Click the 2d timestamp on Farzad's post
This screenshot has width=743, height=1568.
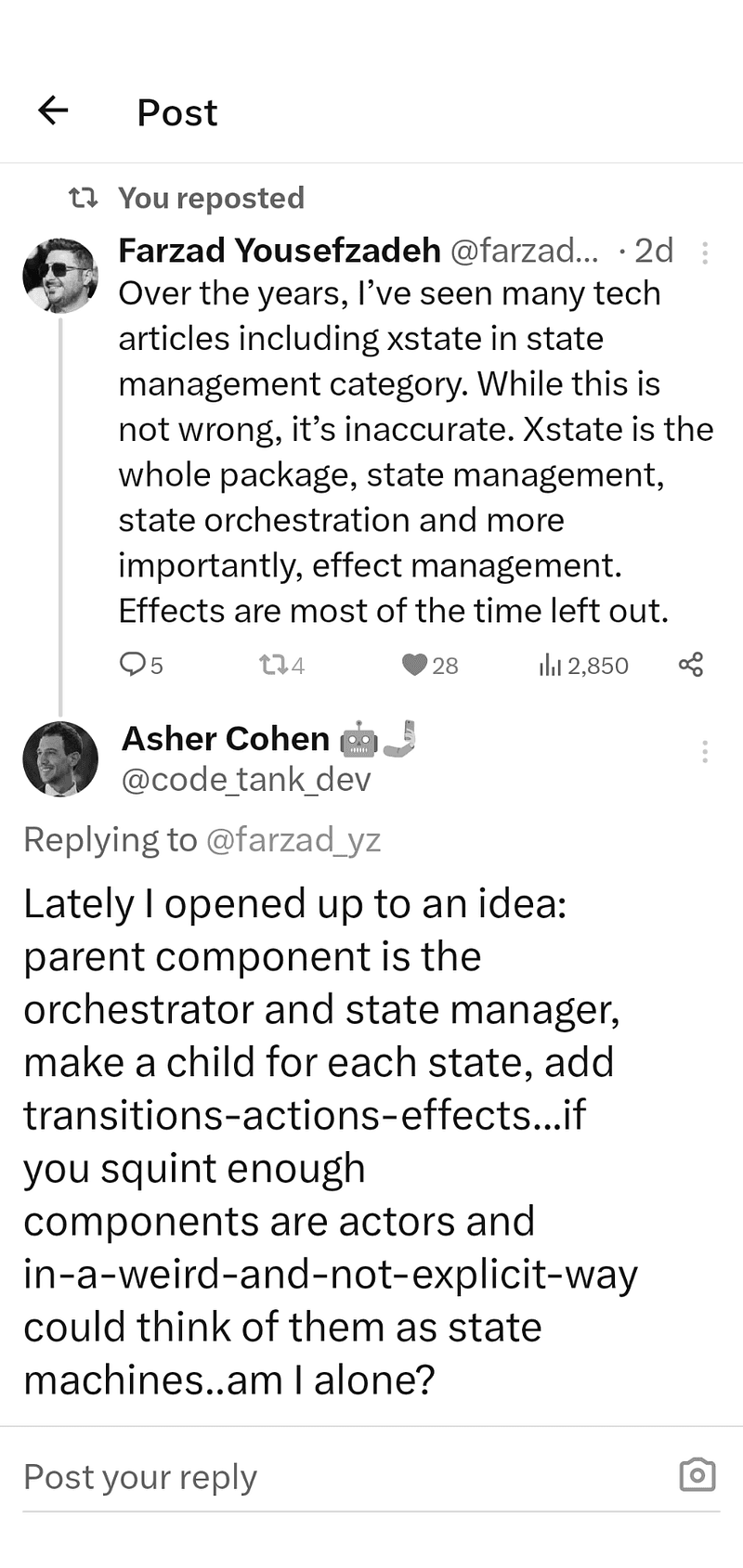coord(653,251)
